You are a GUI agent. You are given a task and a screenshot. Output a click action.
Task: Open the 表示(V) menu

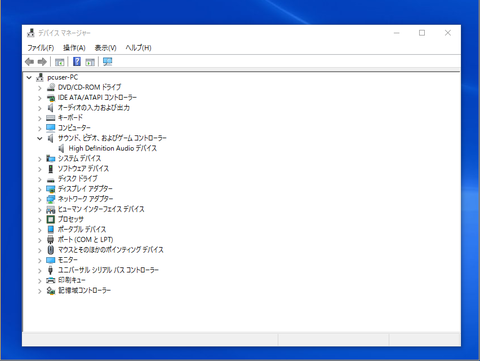coord(105,48)
